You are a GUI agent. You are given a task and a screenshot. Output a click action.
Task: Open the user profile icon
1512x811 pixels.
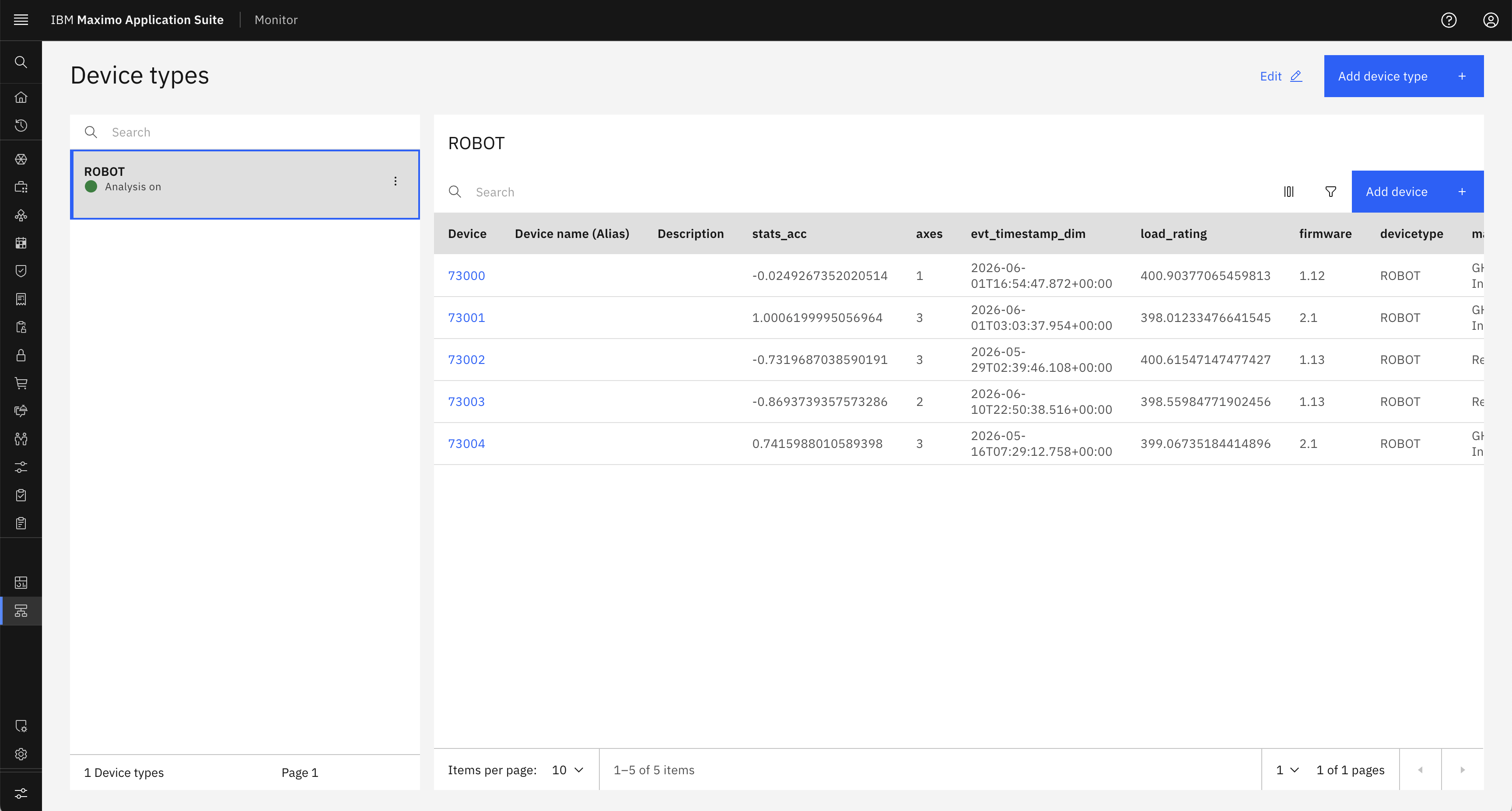tap(1491, 20)
